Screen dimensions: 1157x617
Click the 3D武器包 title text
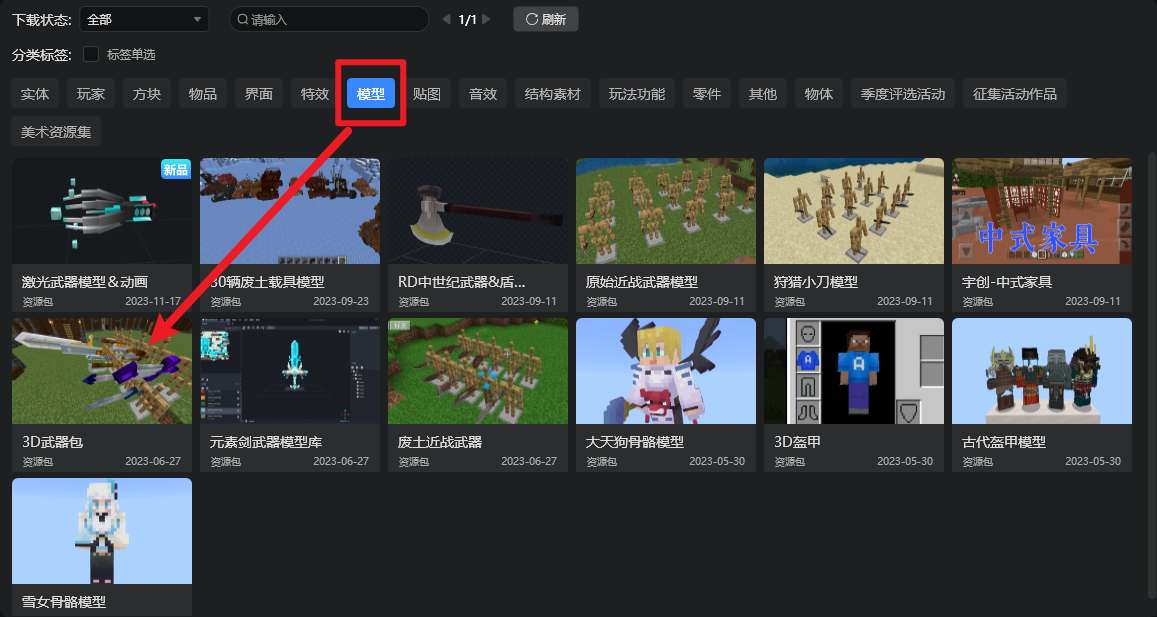[x=52, y=442]
